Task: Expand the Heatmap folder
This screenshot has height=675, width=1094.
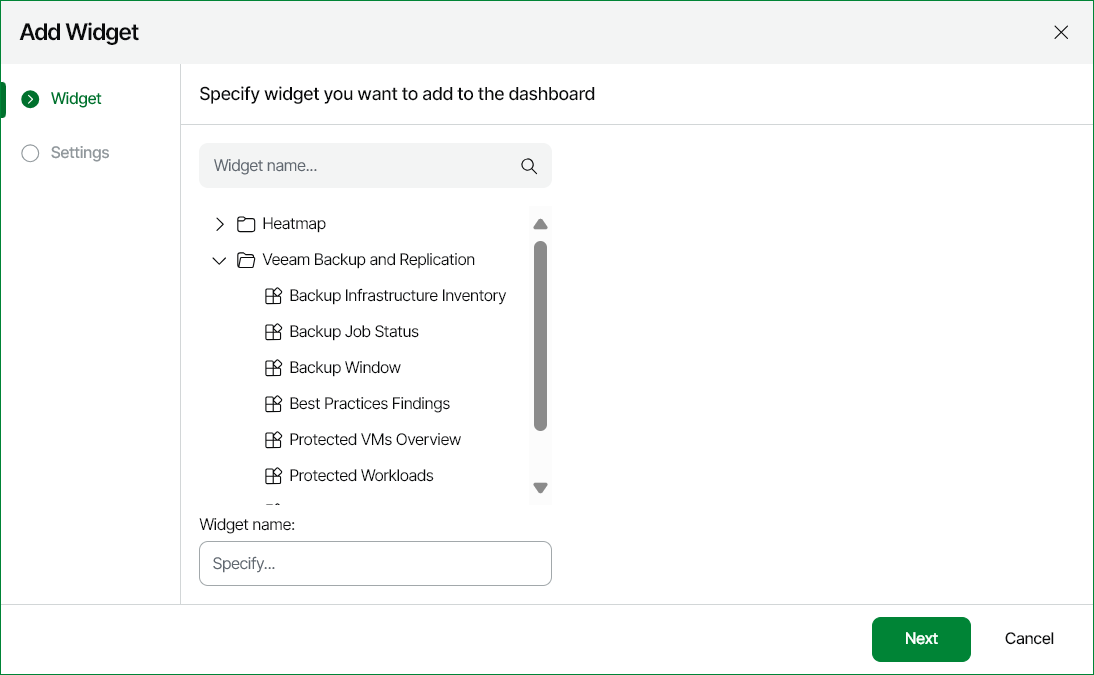Action: pos(220,224)
